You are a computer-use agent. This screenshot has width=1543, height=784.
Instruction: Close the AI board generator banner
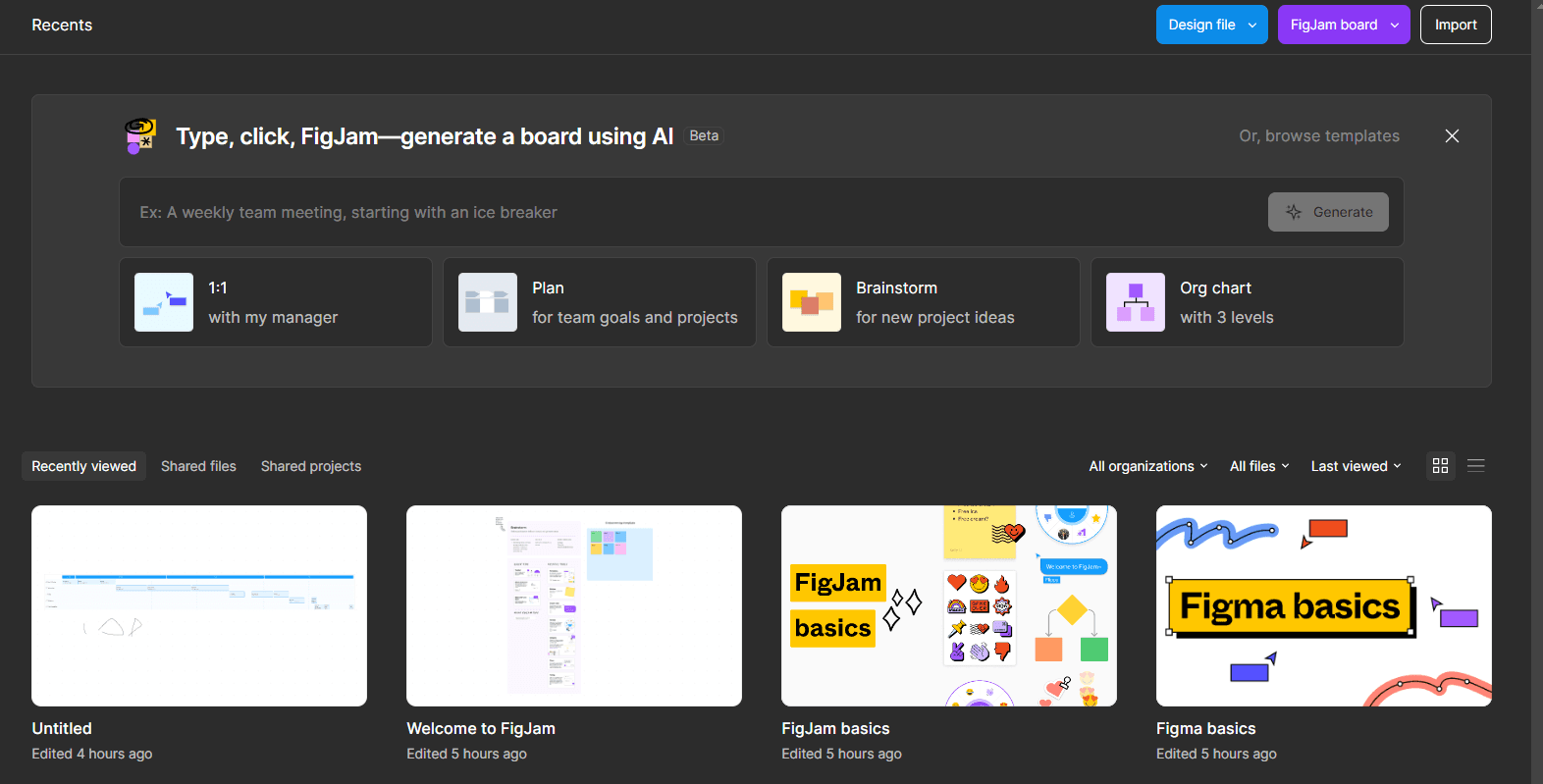1452,136
